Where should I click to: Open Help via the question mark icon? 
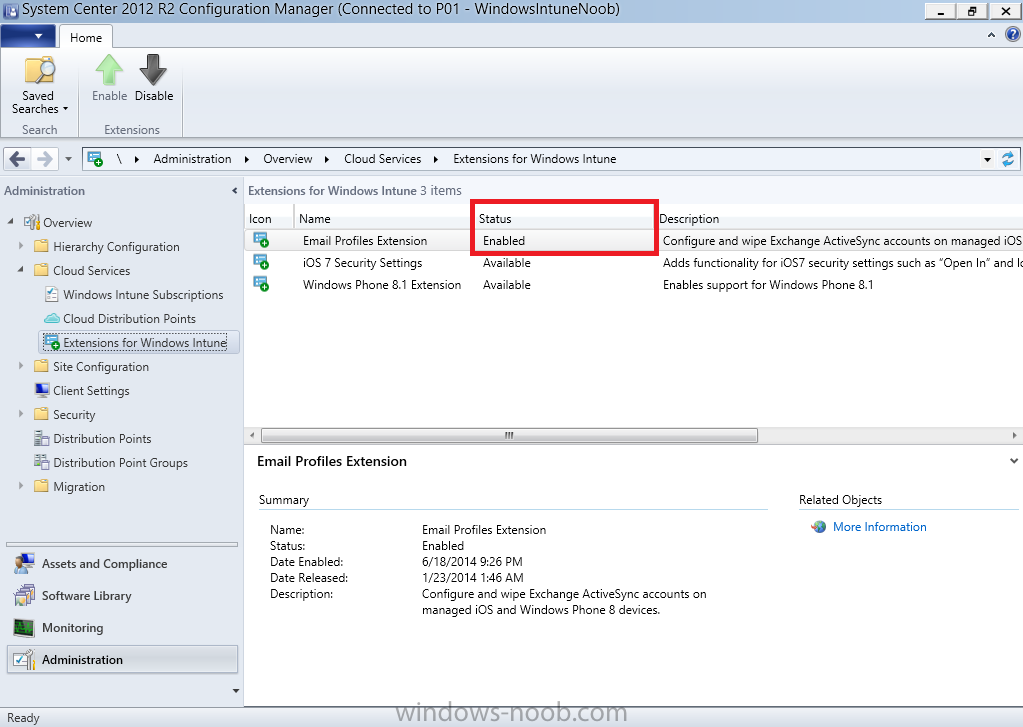click(1012, 35)
